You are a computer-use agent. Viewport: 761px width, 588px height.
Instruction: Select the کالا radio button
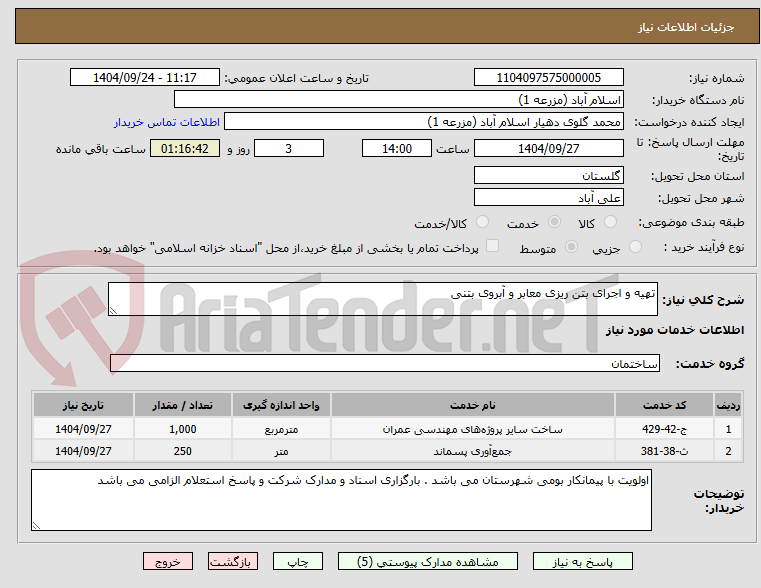pyautogui.click(x=610, y=222)
